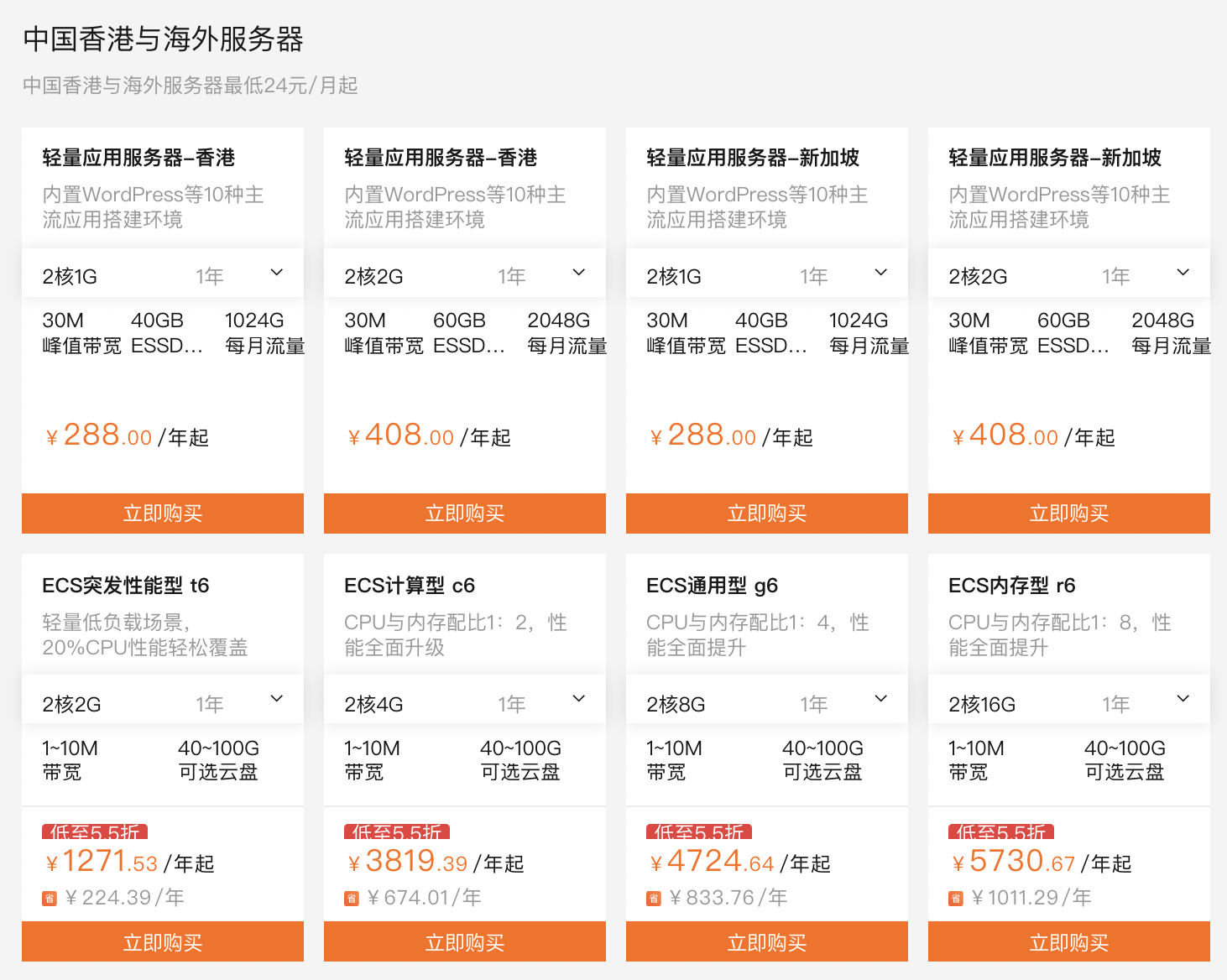Click 立即购买 on first 轻量应用服务器-香港 card
Screen dimensions: 1227x980
tap(162, 513)
